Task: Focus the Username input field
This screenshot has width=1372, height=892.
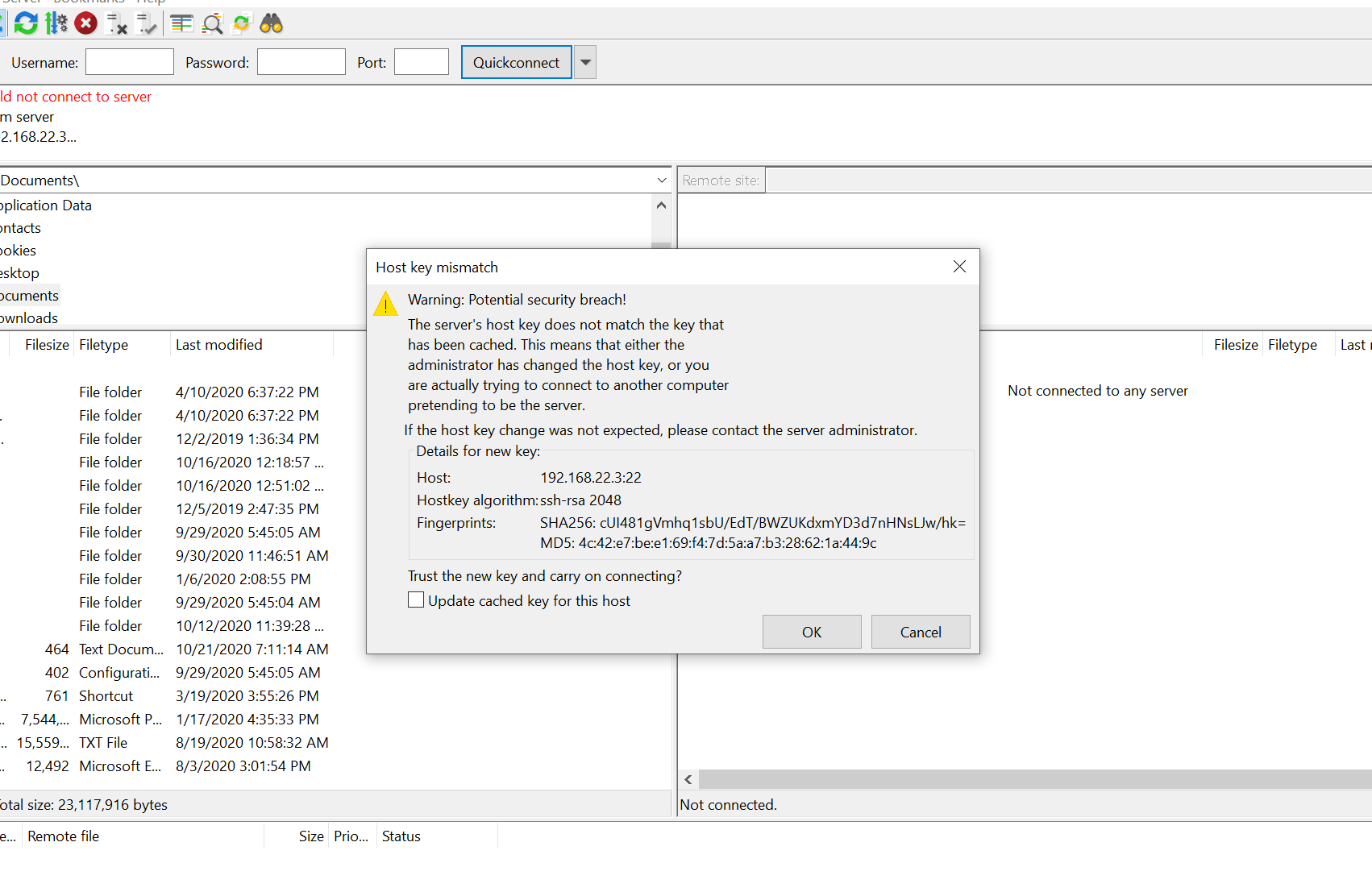Action: (130, 62)
